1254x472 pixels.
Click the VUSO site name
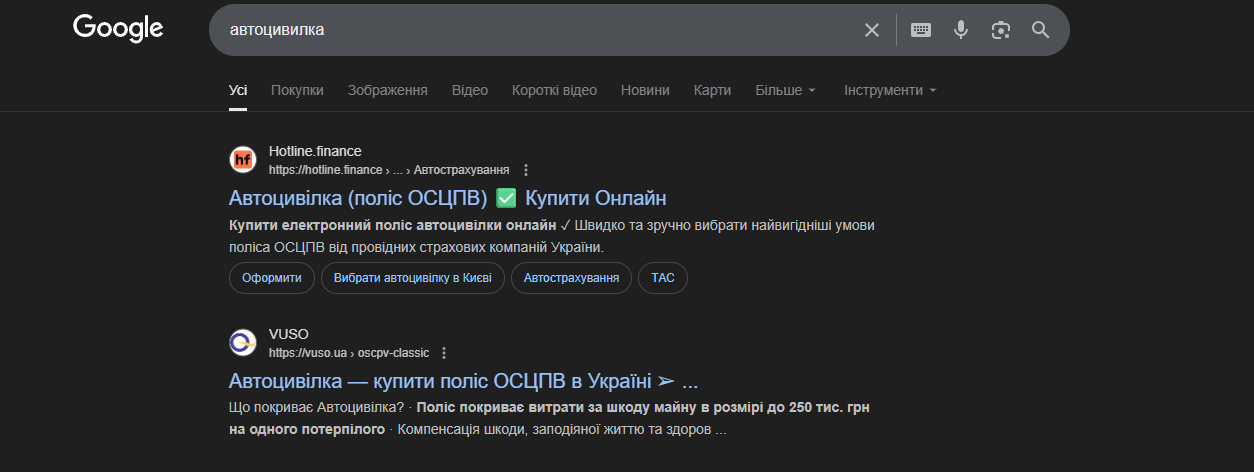[289, 334]
